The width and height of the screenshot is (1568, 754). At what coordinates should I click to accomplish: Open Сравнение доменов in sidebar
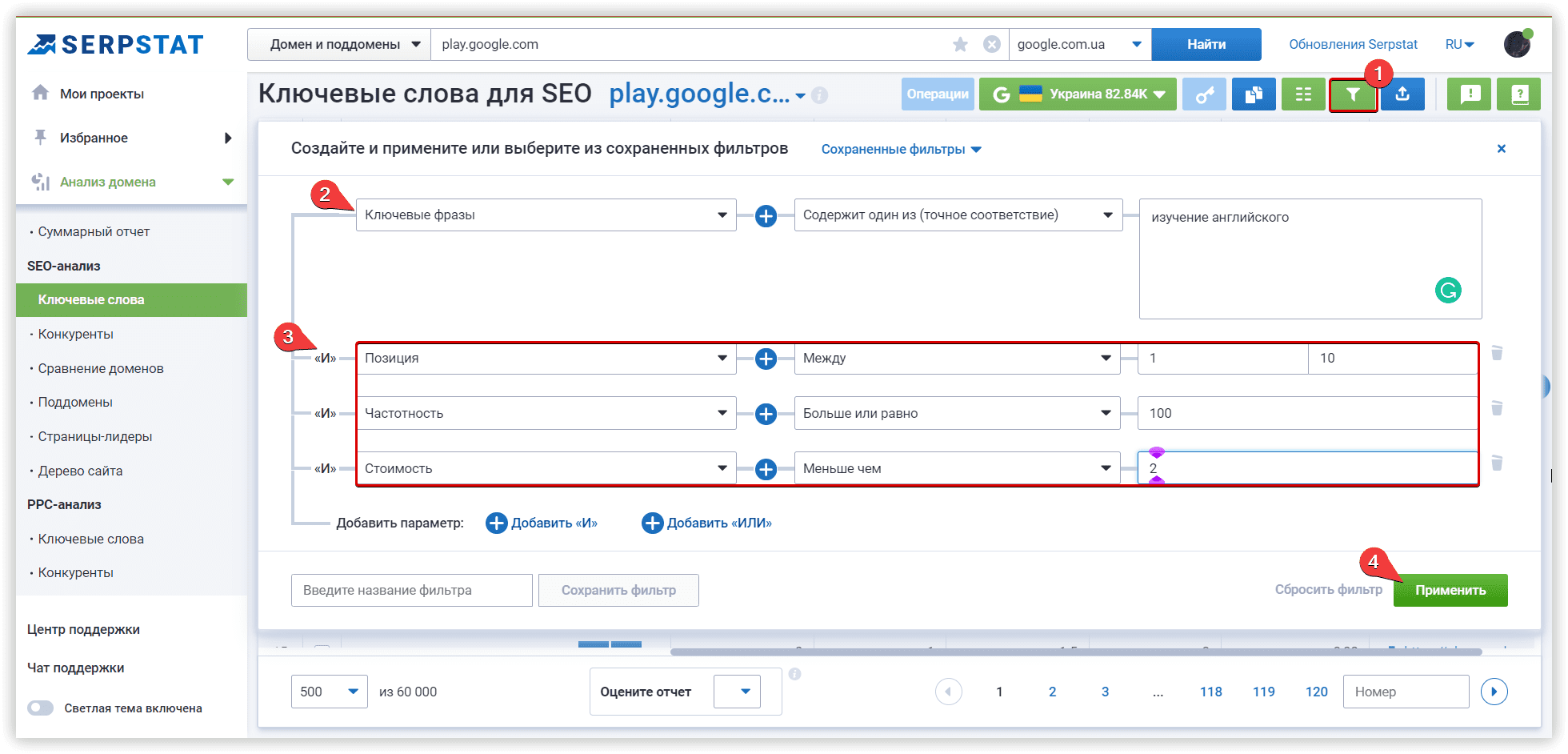(101, 369)
